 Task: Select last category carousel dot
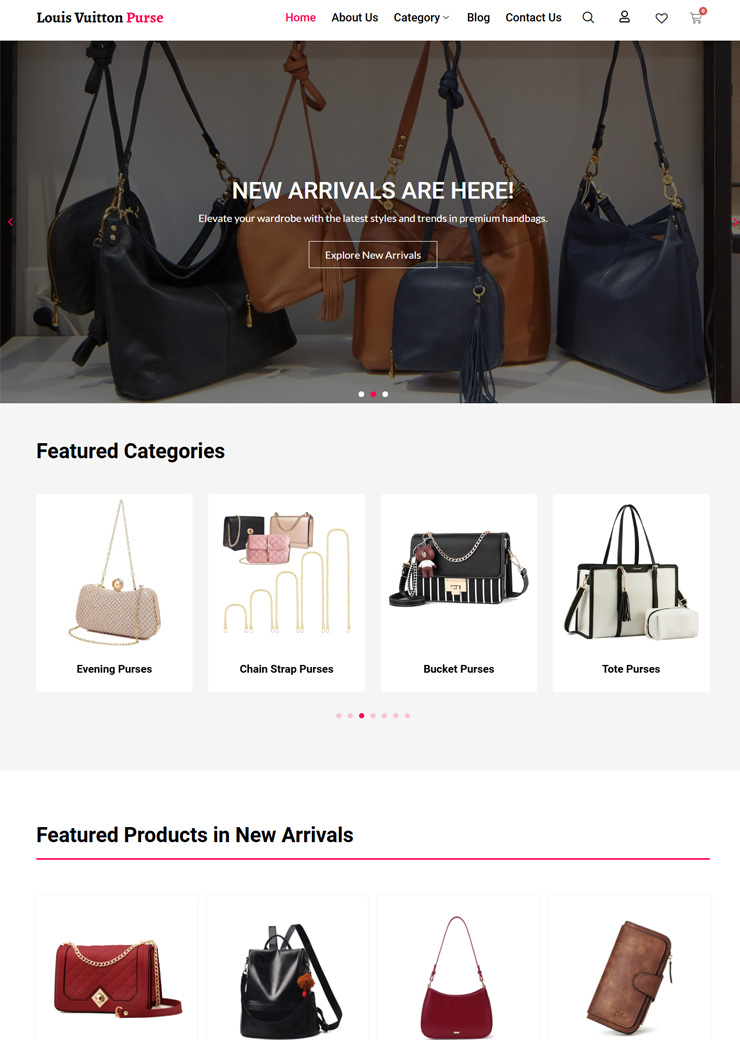[x=407, y=716]
